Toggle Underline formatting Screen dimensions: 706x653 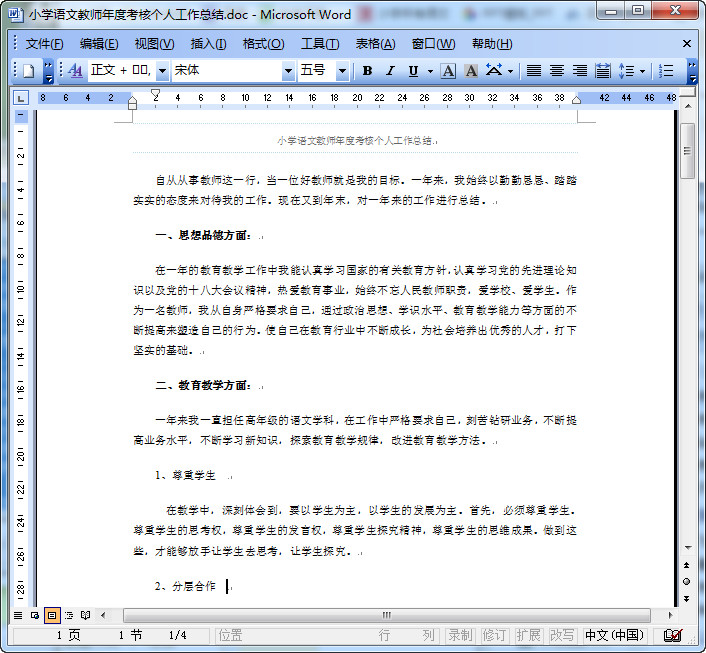(413, 71)
